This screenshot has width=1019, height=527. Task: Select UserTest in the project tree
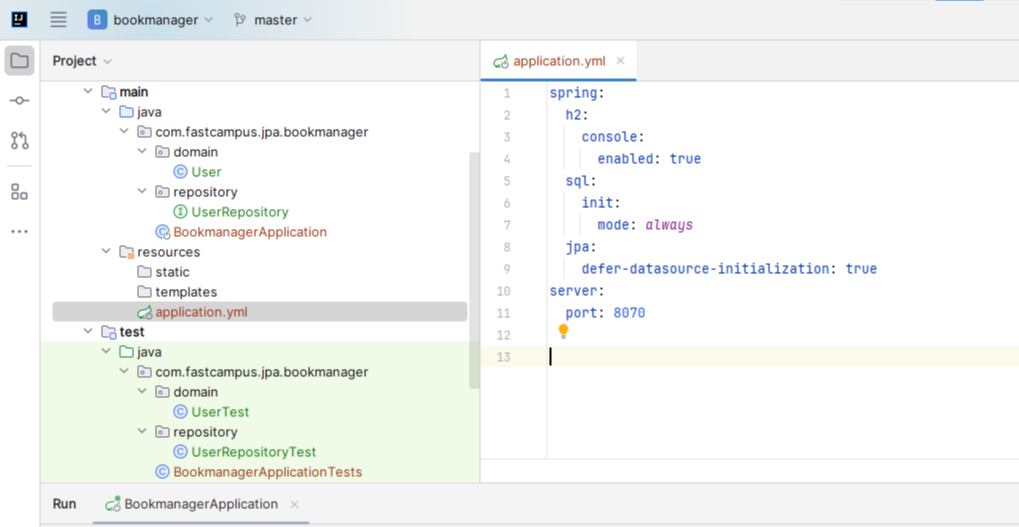click(x=220, y=412)
